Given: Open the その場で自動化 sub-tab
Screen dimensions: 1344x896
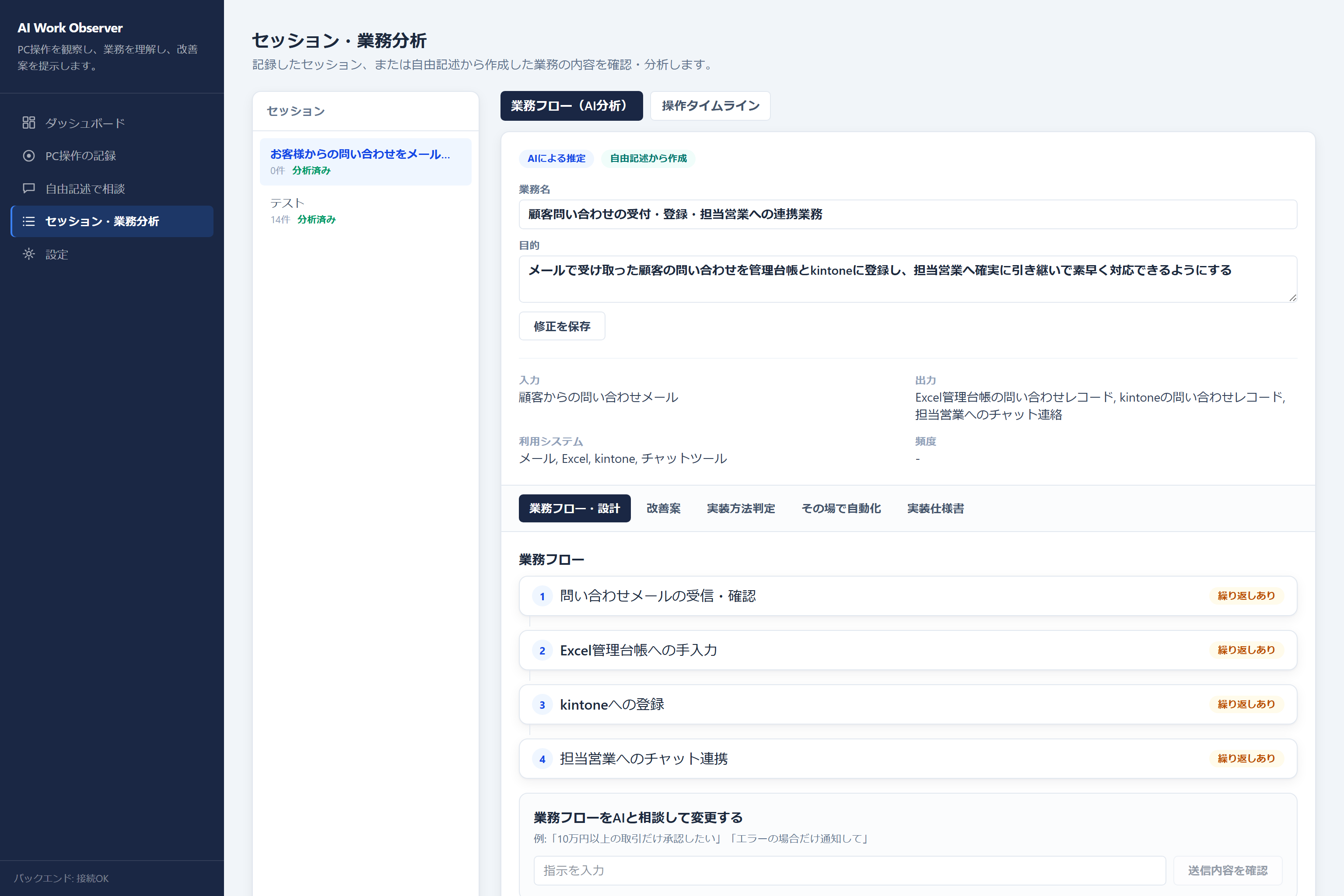Looking at the screenshot, I should [841, 508].
